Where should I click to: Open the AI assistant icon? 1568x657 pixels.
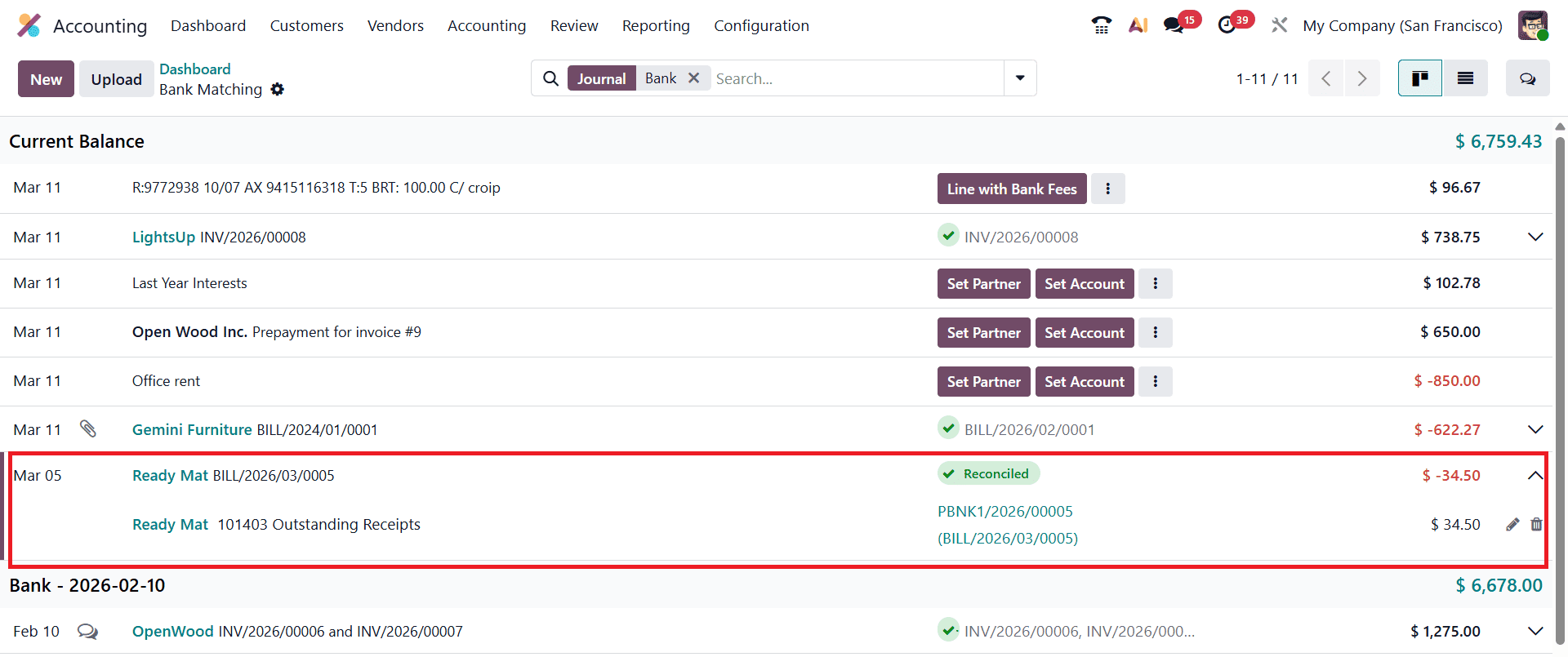(1138, 25)
